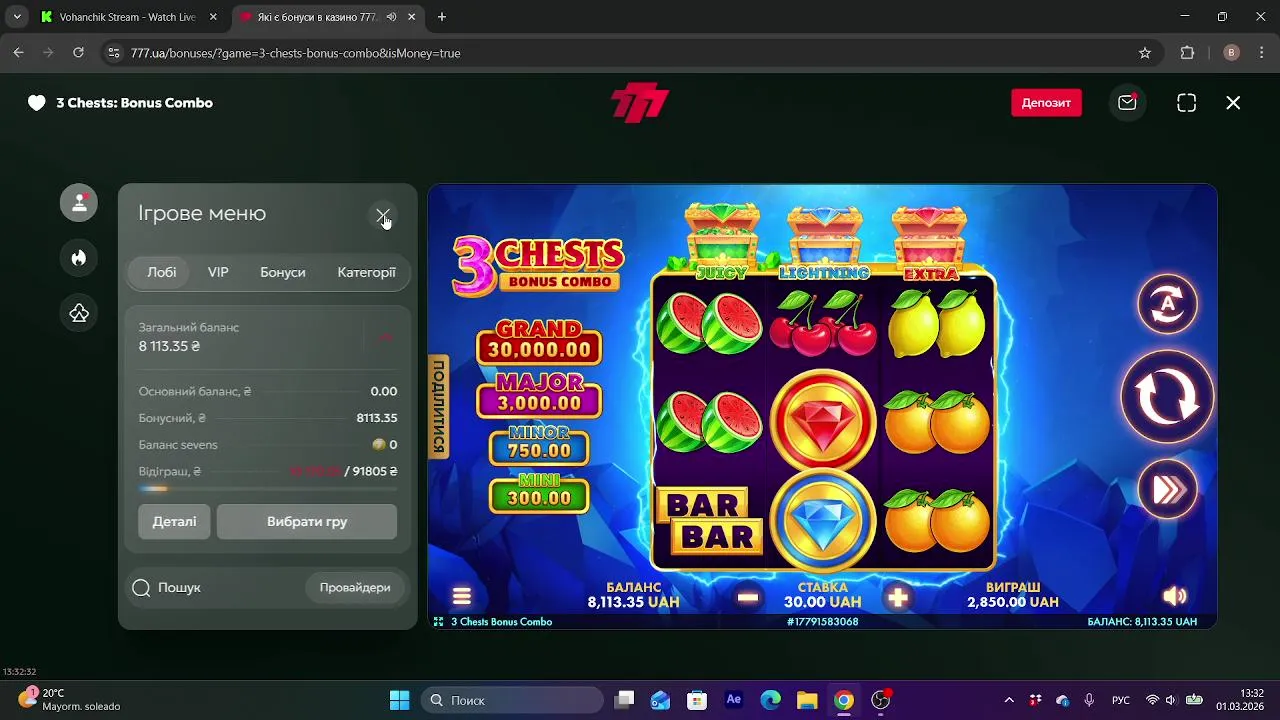Switch the РУС keyboard language indicator
The image size is (1280, 720).
click(x=1121, y=700)
